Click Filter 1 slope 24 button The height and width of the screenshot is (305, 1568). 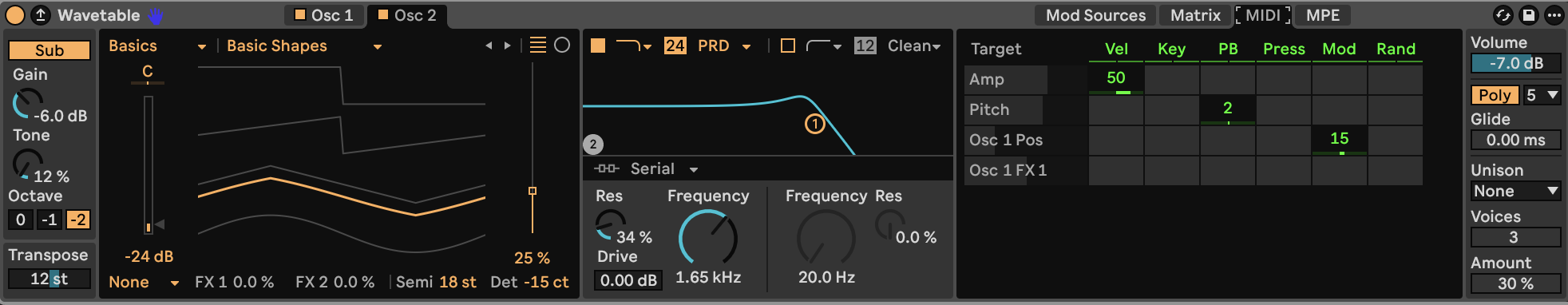coord(675,46)
